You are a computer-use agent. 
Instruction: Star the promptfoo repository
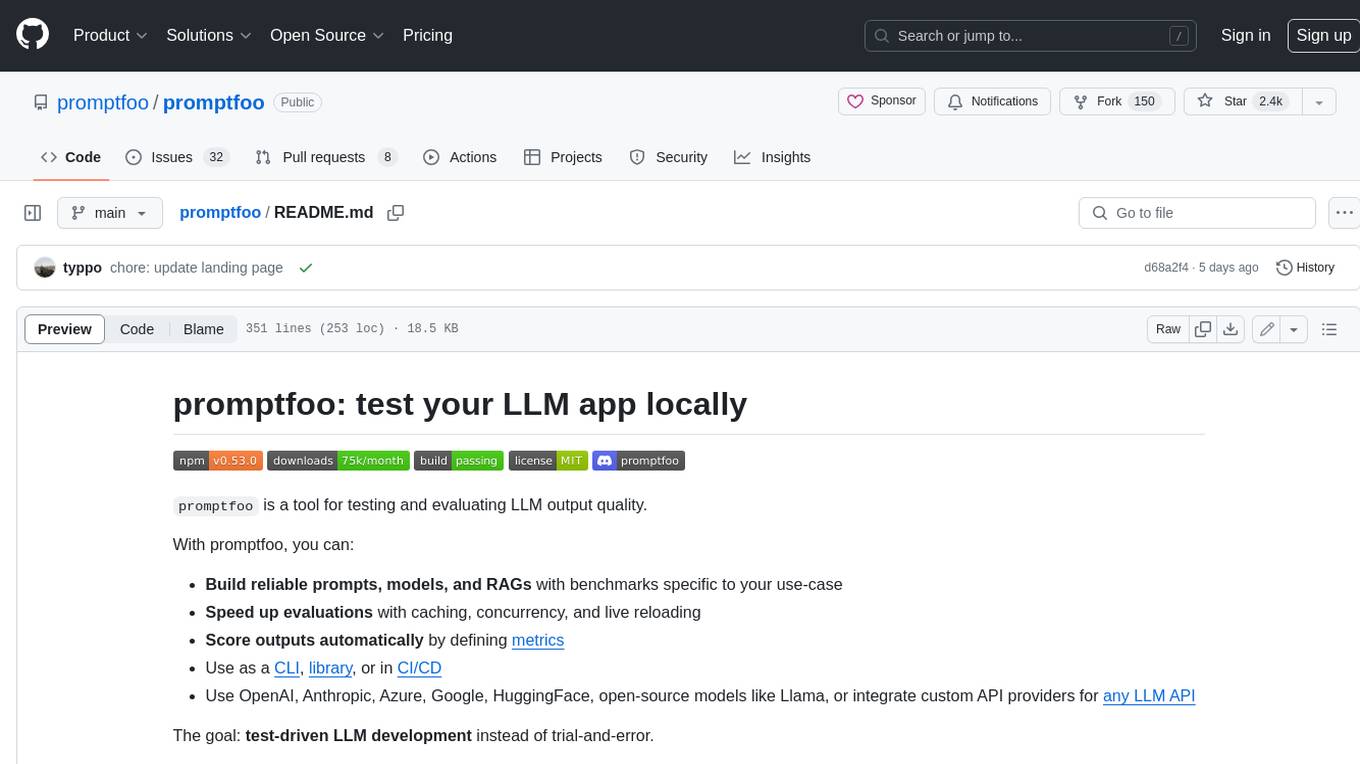[x=1241, y=101]
